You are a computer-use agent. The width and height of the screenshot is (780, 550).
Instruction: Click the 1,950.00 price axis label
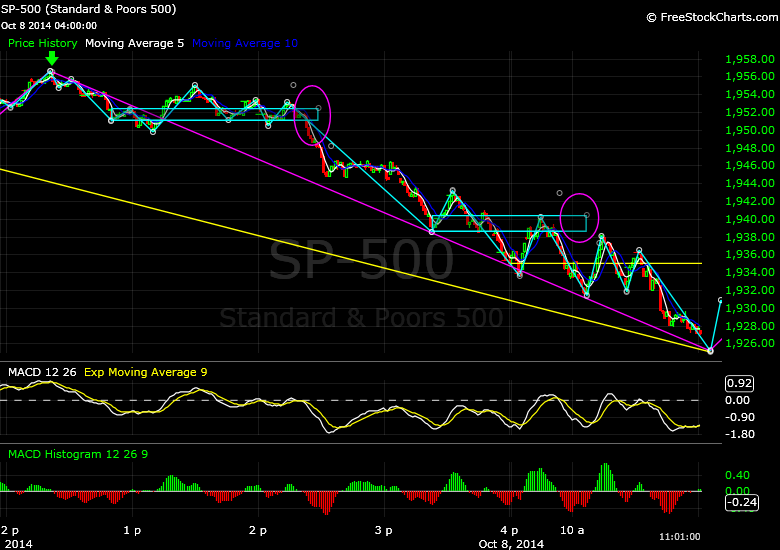pyautogui.click(x=750, y=130)
